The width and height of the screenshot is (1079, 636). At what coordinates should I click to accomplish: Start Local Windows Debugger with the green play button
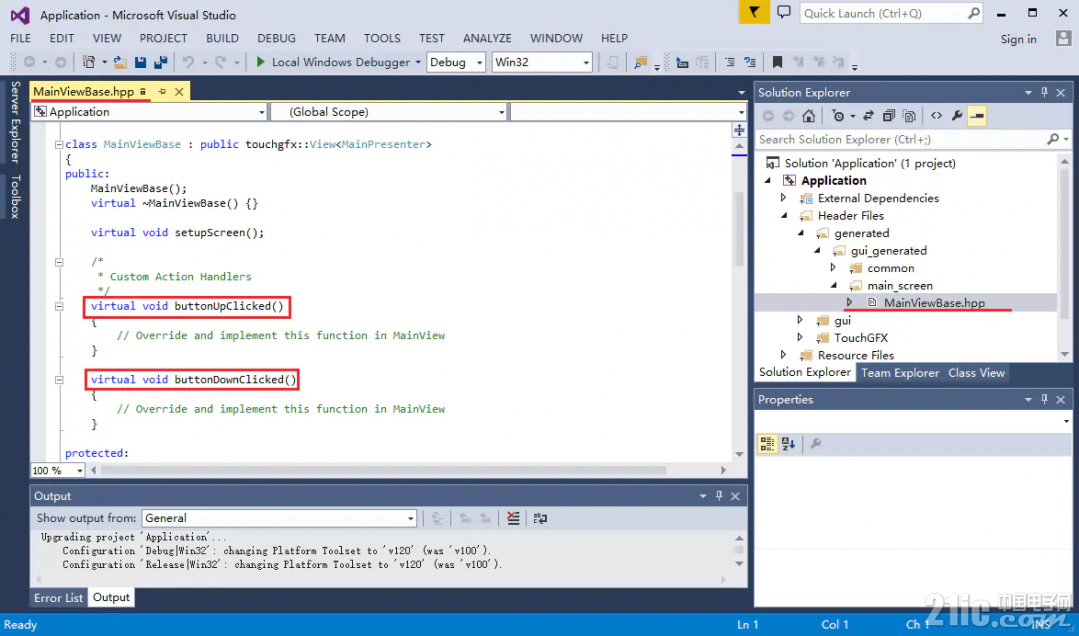260,62
